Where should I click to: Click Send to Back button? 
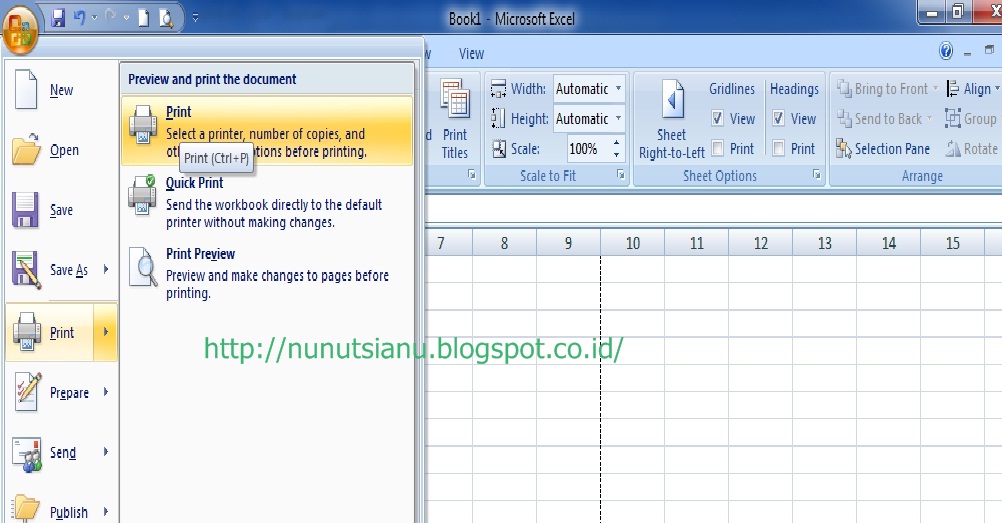(x=880, y=119)
